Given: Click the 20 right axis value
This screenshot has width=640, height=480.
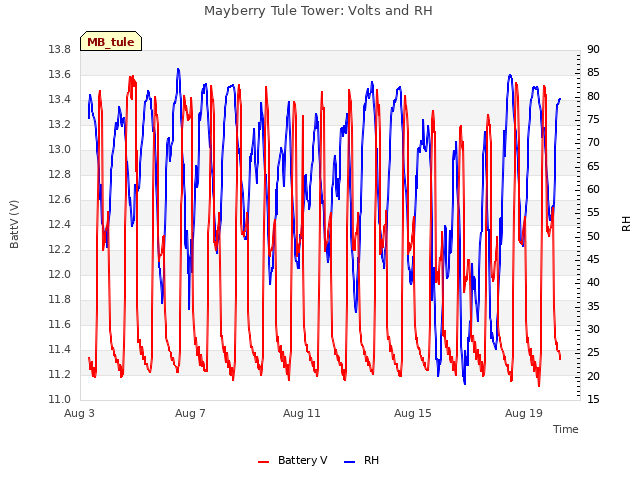Looking at the screenshot, I should tap(593, 376).
